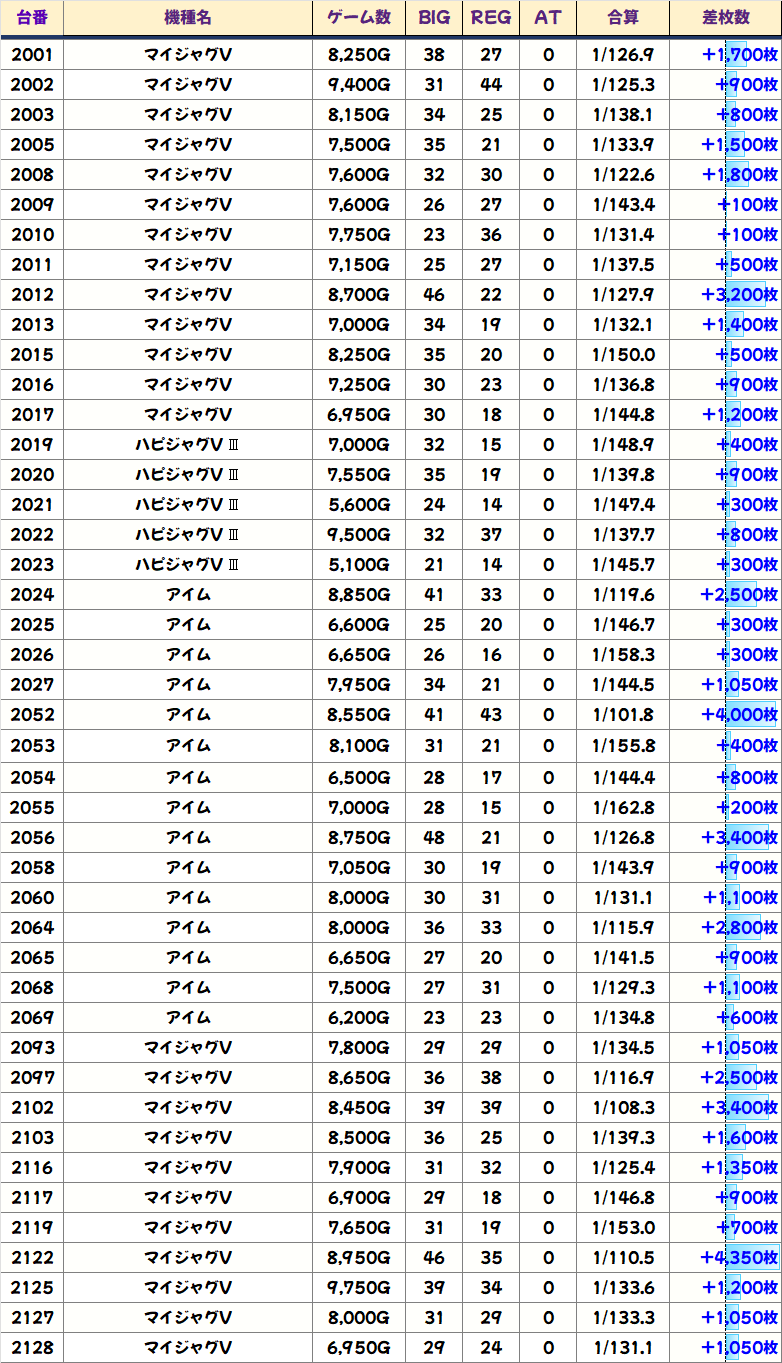Click アイム model name in row 2024
The image size is (782, 1363).
(188, 595)
